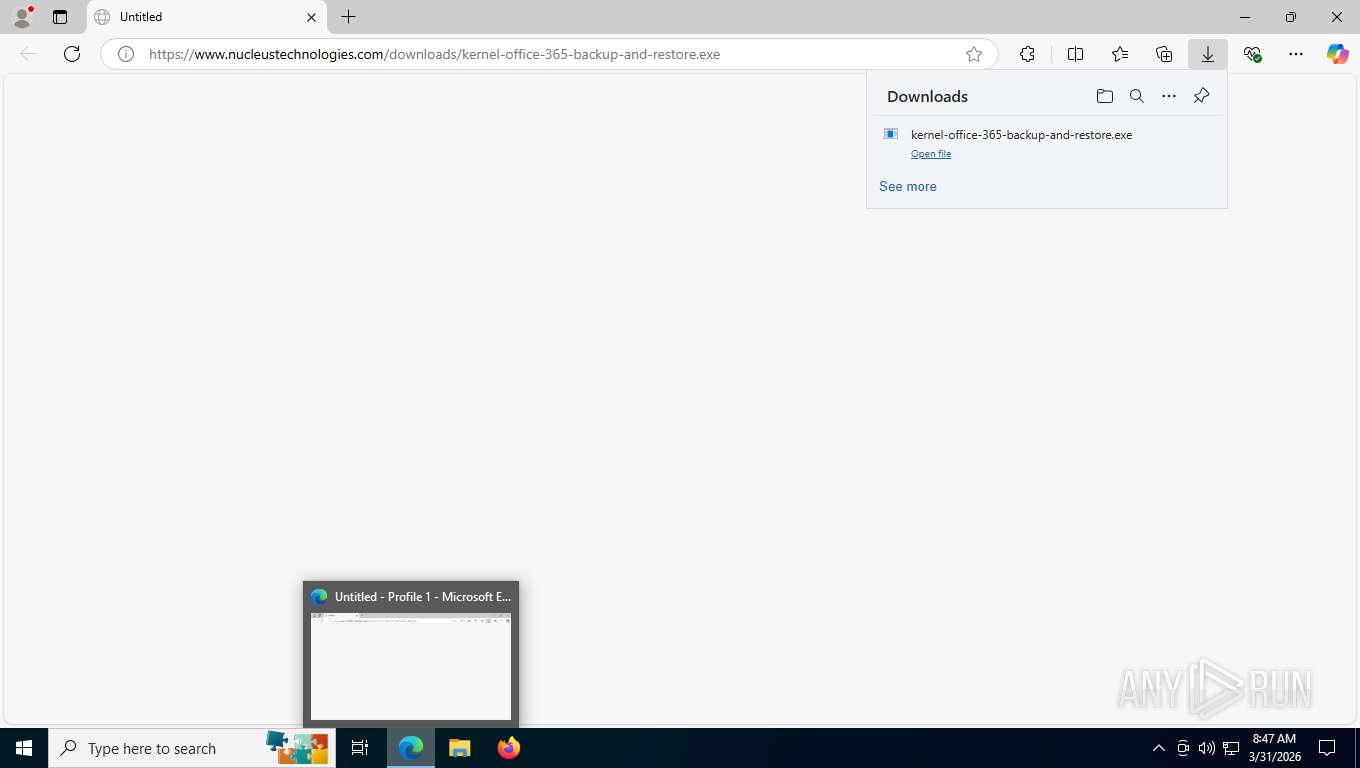Click the Meet Now tray icon
Image resolution: width=1360 pixels, height=768 pixels.
click(1183, 748)
